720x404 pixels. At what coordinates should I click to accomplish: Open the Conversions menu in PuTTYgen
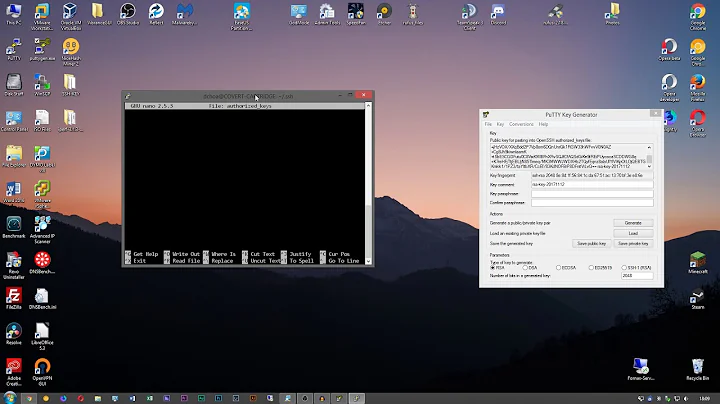point(520,124)
